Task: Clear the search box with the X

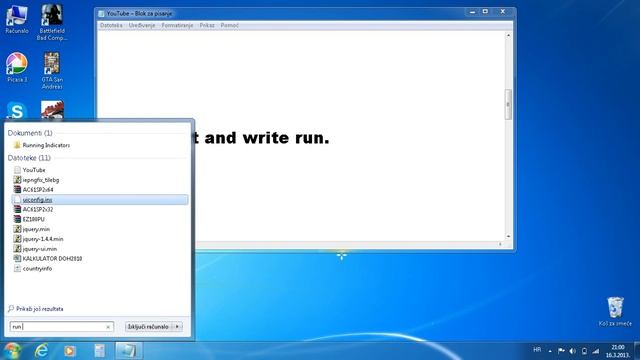Action: pos(108,327)
